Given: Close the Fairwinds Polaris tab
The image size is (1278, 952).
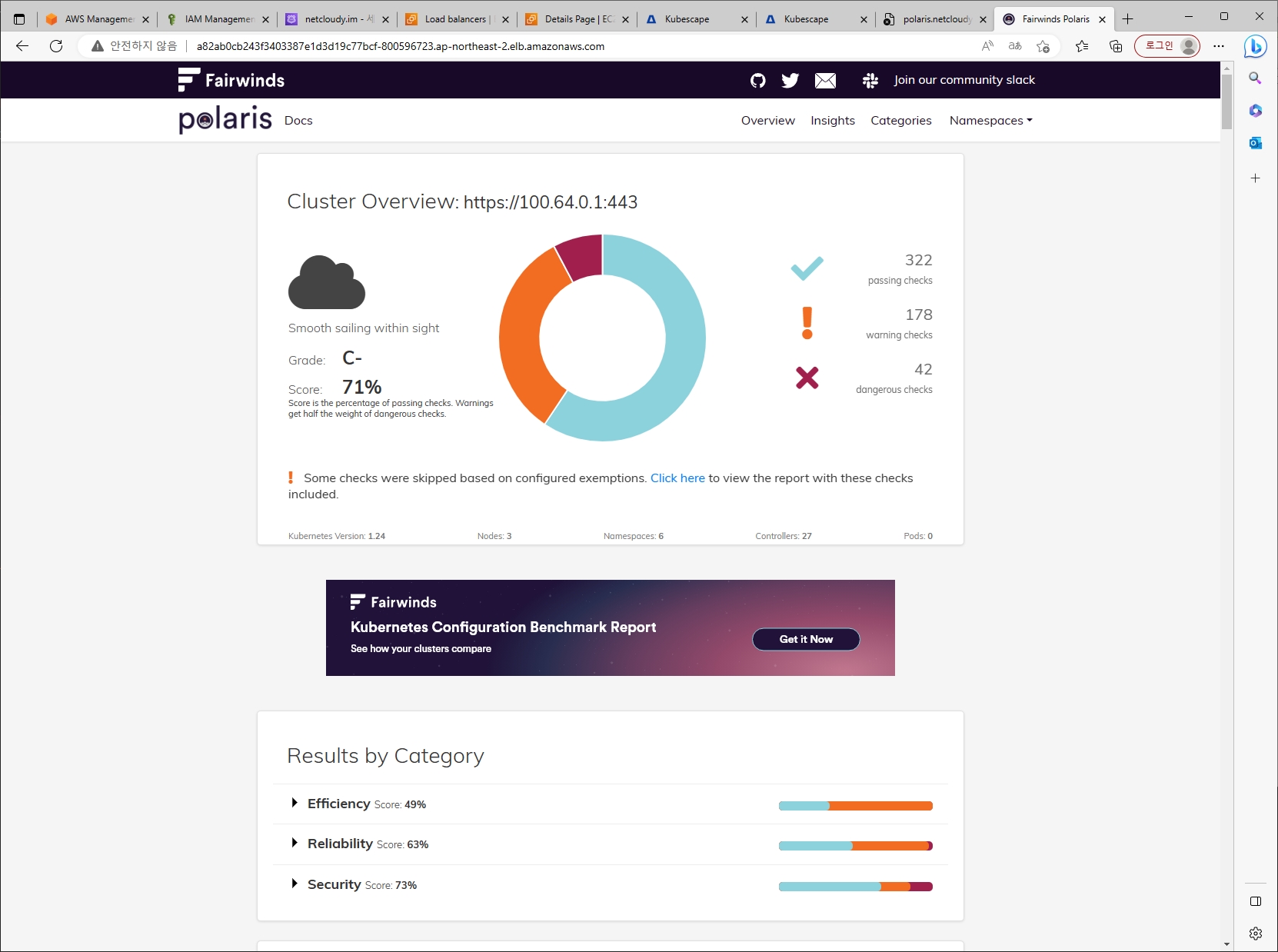Looking at the screenshot, I should coord(1102,19).
